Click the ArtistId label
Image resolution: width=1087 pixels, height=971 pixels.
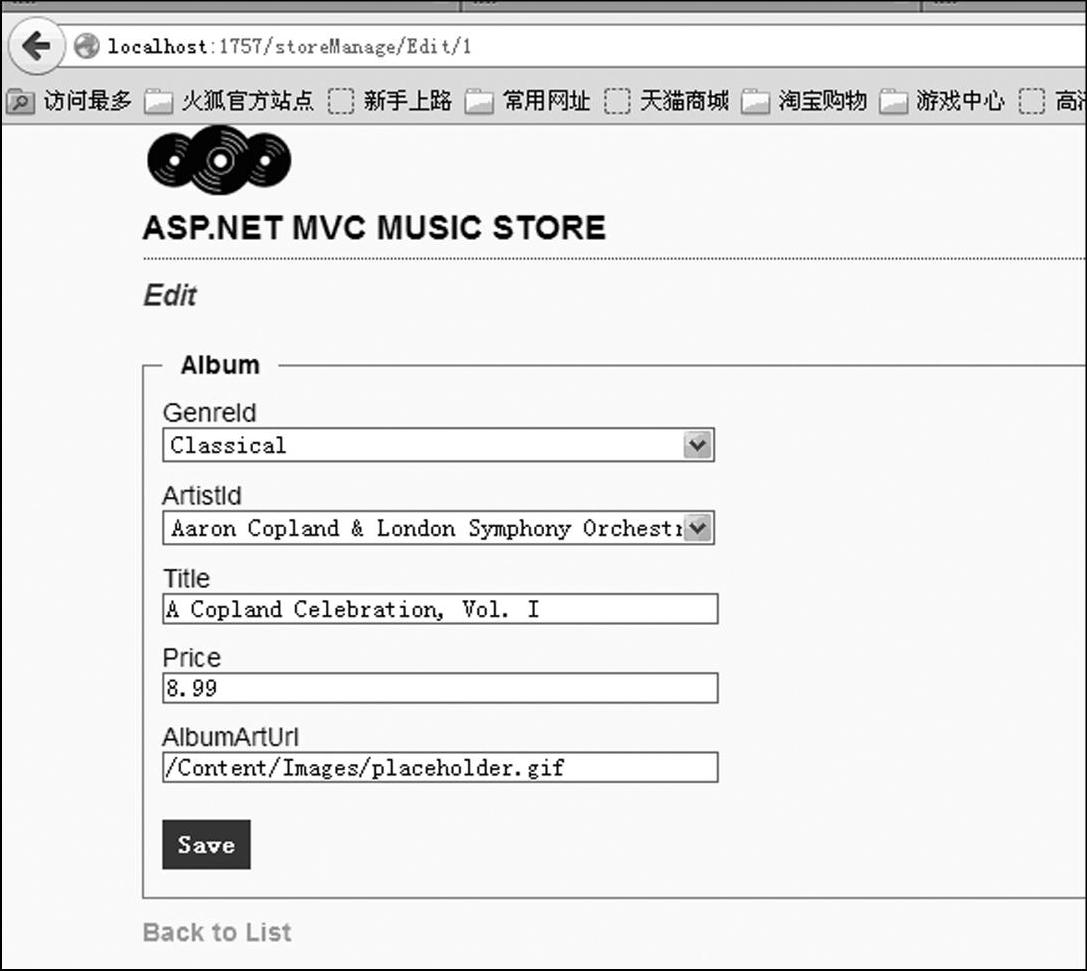(x=202, y=496)
